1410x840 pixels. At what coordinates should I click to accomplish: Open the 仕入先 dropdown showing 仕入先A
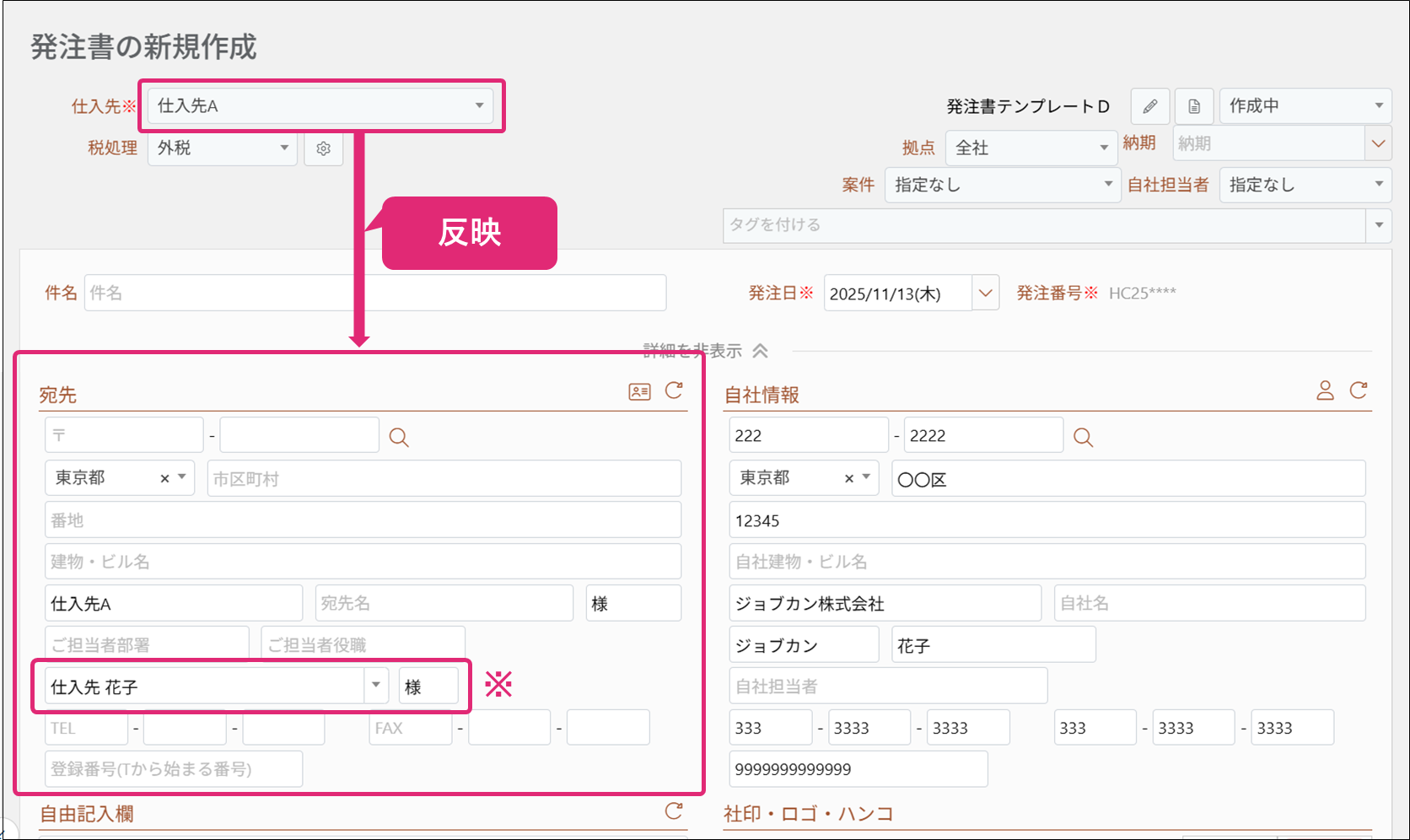coord(320,106)
